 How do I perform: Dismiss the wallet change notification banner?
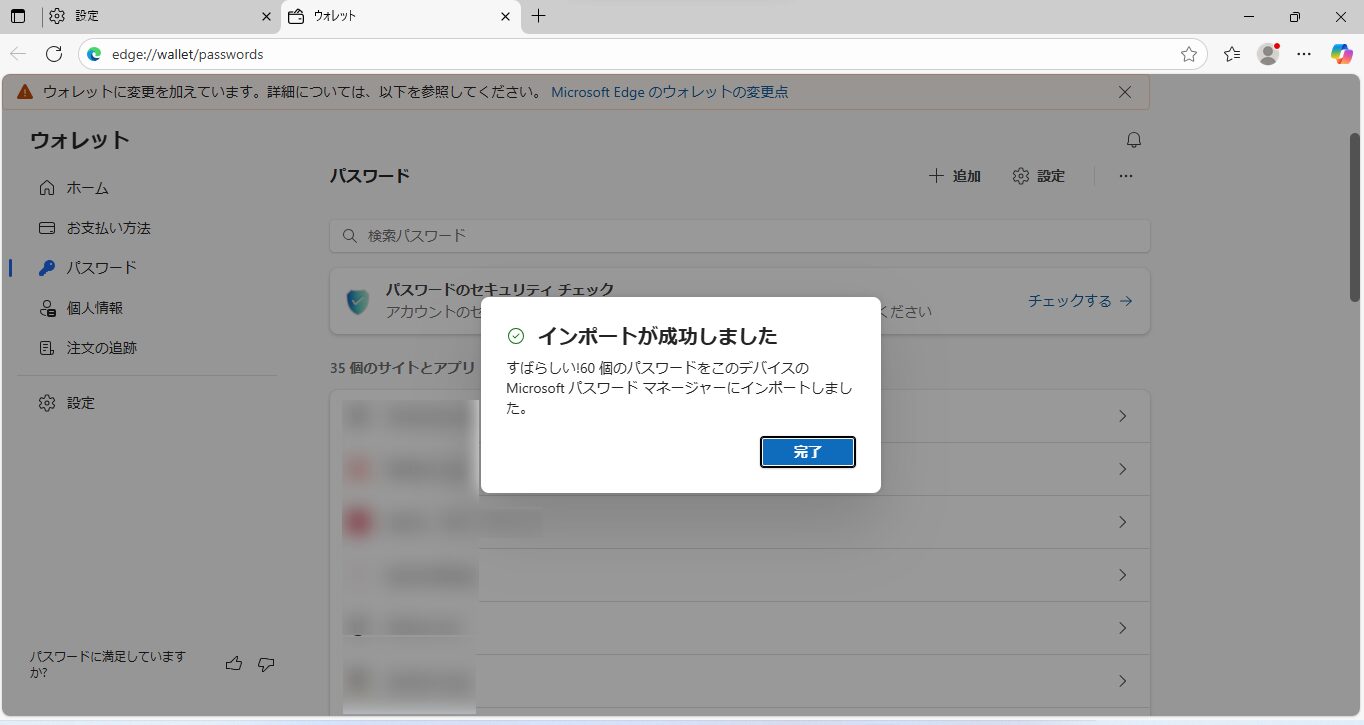[x=1125, y=92]
